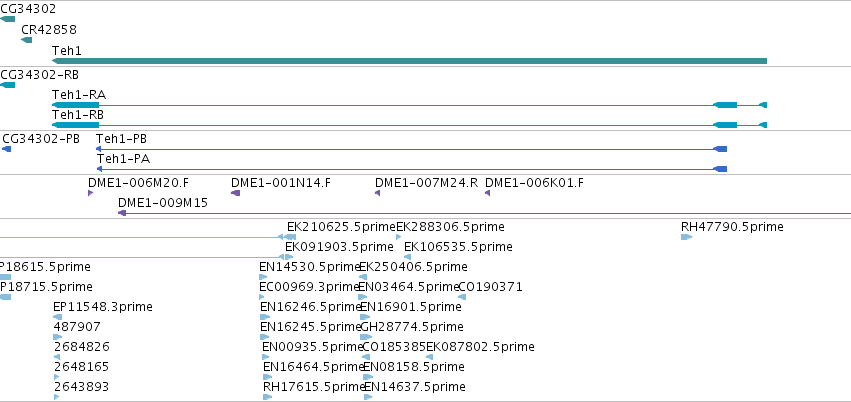Click the DME1-006M20.F BAC end

(x=91, y=193)
